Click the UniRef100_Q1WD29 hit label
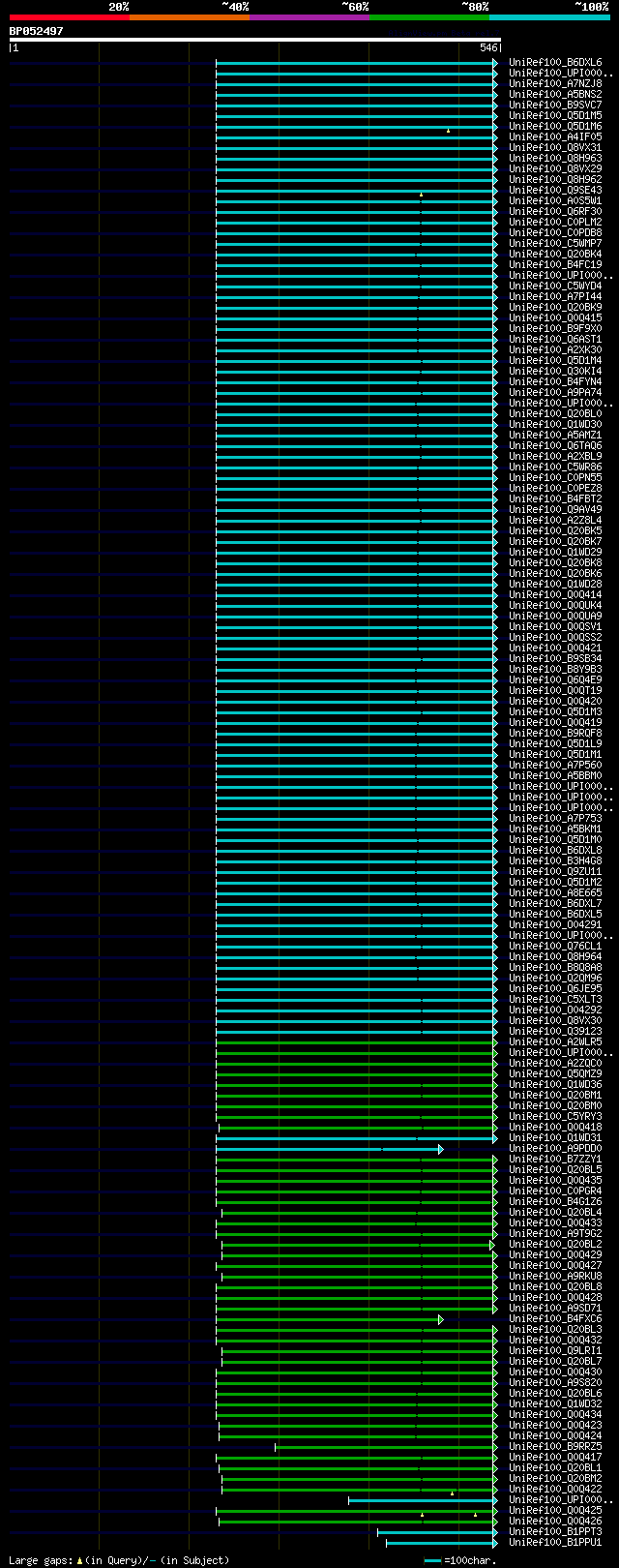The width and height of the screenshot is (619, 1568). point(555,553)
